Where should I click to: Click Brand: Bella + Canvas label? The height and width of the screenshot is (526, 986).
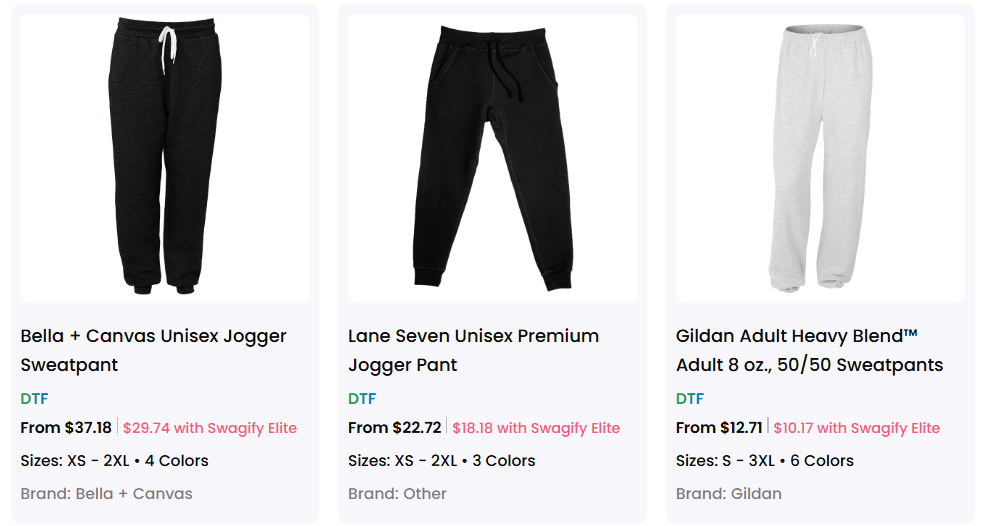(x=106, y=493)
